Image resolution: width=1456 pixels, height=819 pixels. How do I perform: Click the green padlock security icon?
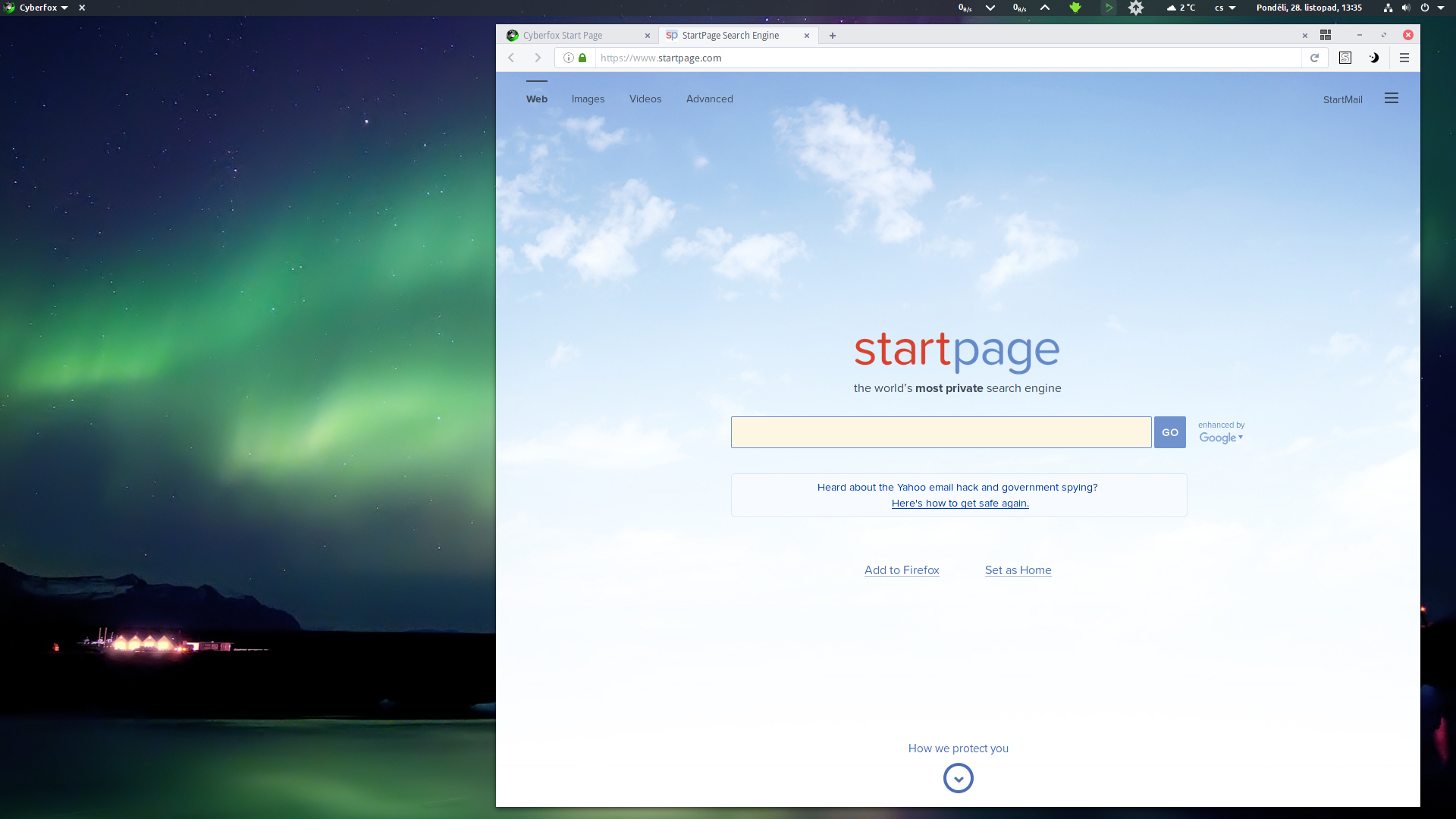click(x=582, y=58)
